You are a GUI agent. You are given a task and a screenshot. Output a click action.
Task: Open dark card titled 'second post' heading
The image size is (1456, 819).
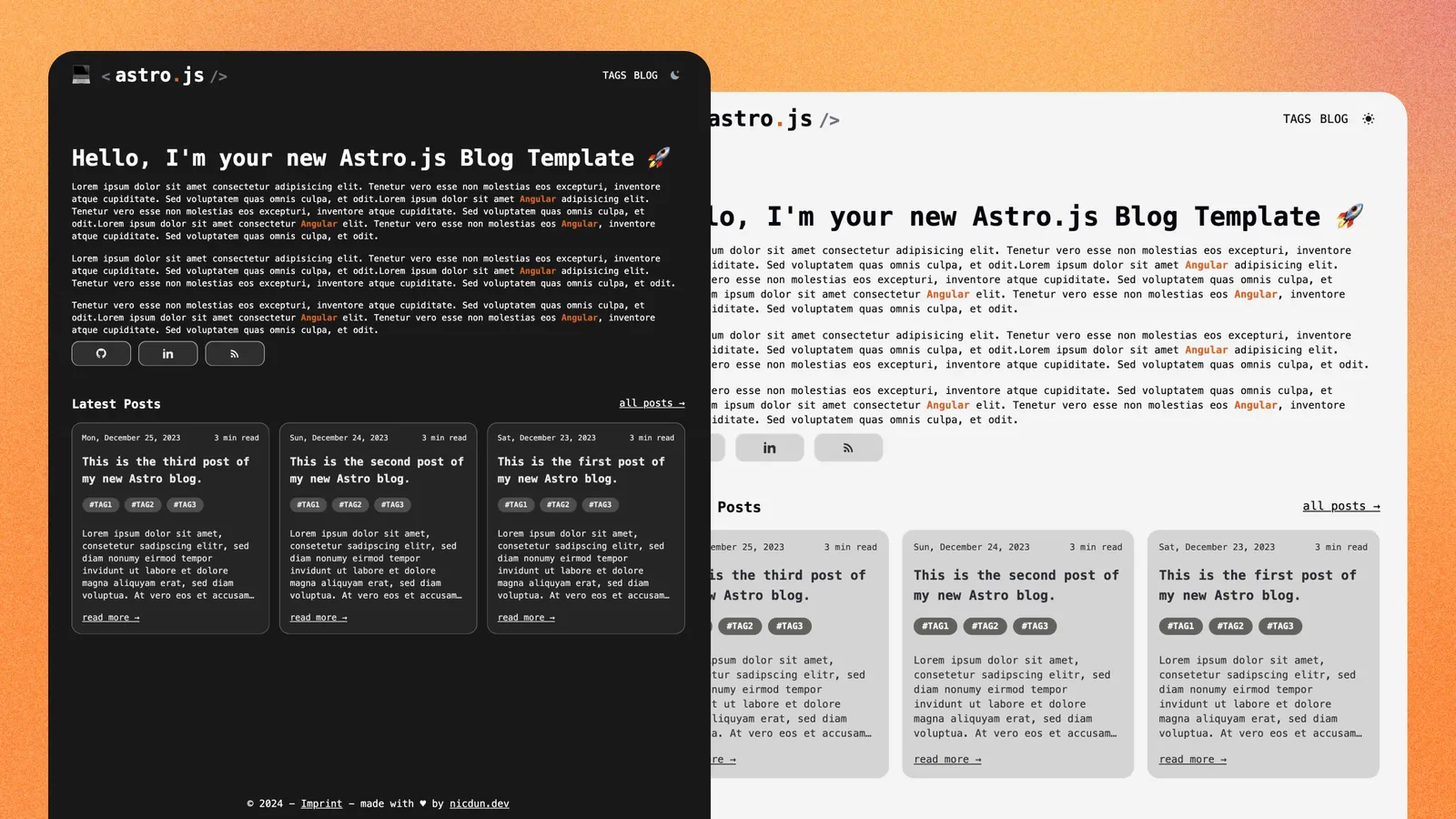click(377, 470)
